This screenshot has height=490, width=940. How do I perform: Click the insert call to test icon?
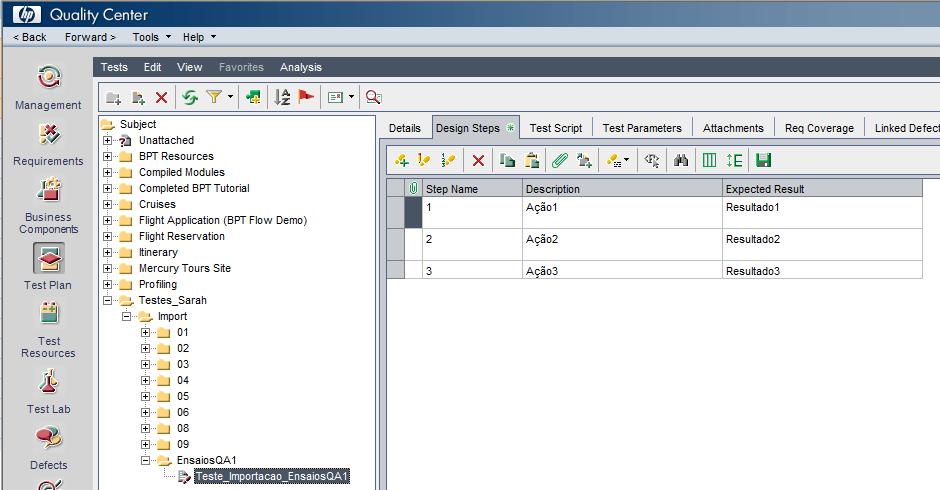584,160
